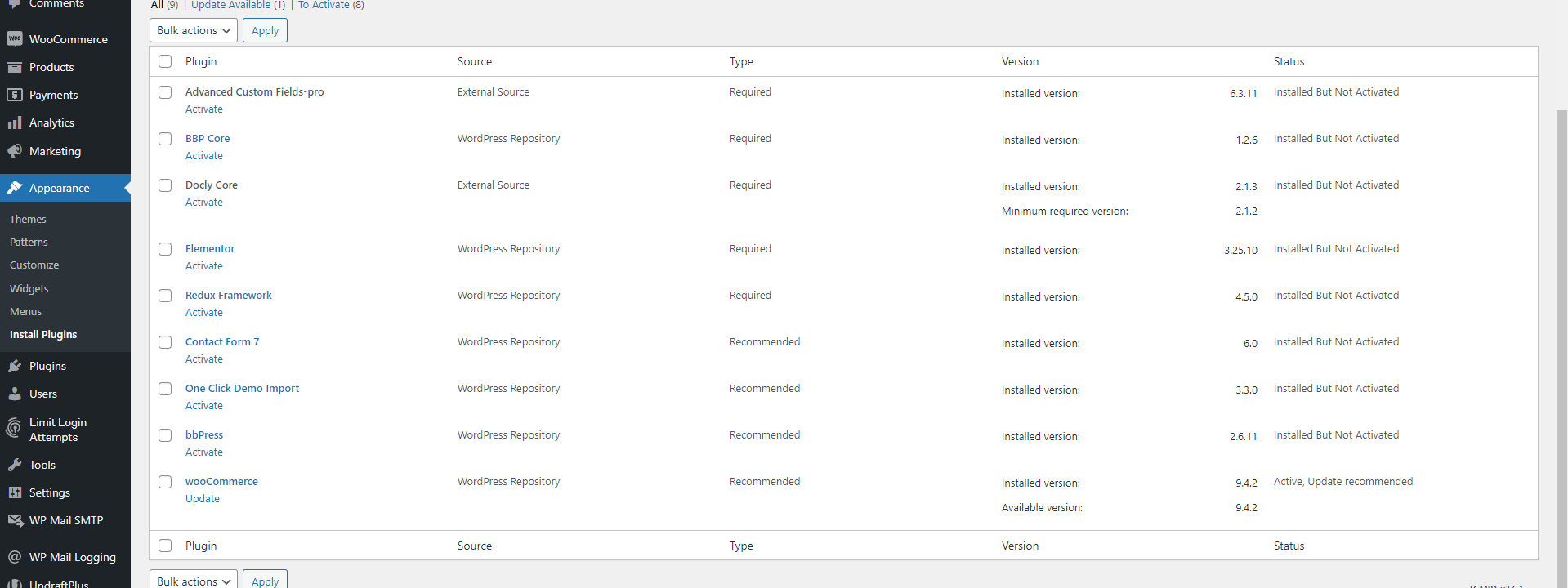This screenshot has width=1568, height=588.
Task: Click the top Version column header
Action: (x=1020, y=61)
